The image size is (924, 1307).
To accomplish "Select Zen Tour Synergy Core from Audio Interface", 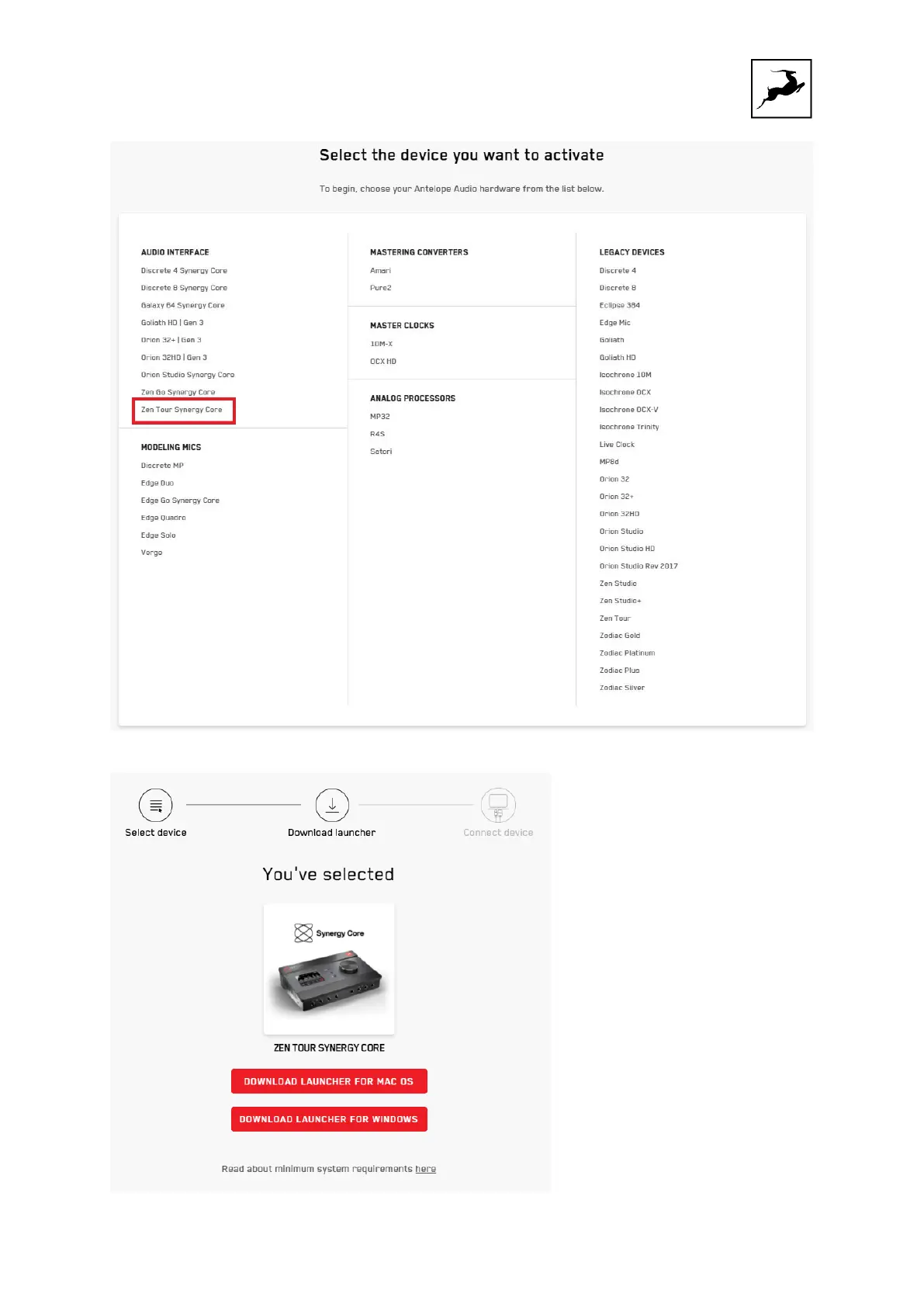I will click(x=182, y=410).
